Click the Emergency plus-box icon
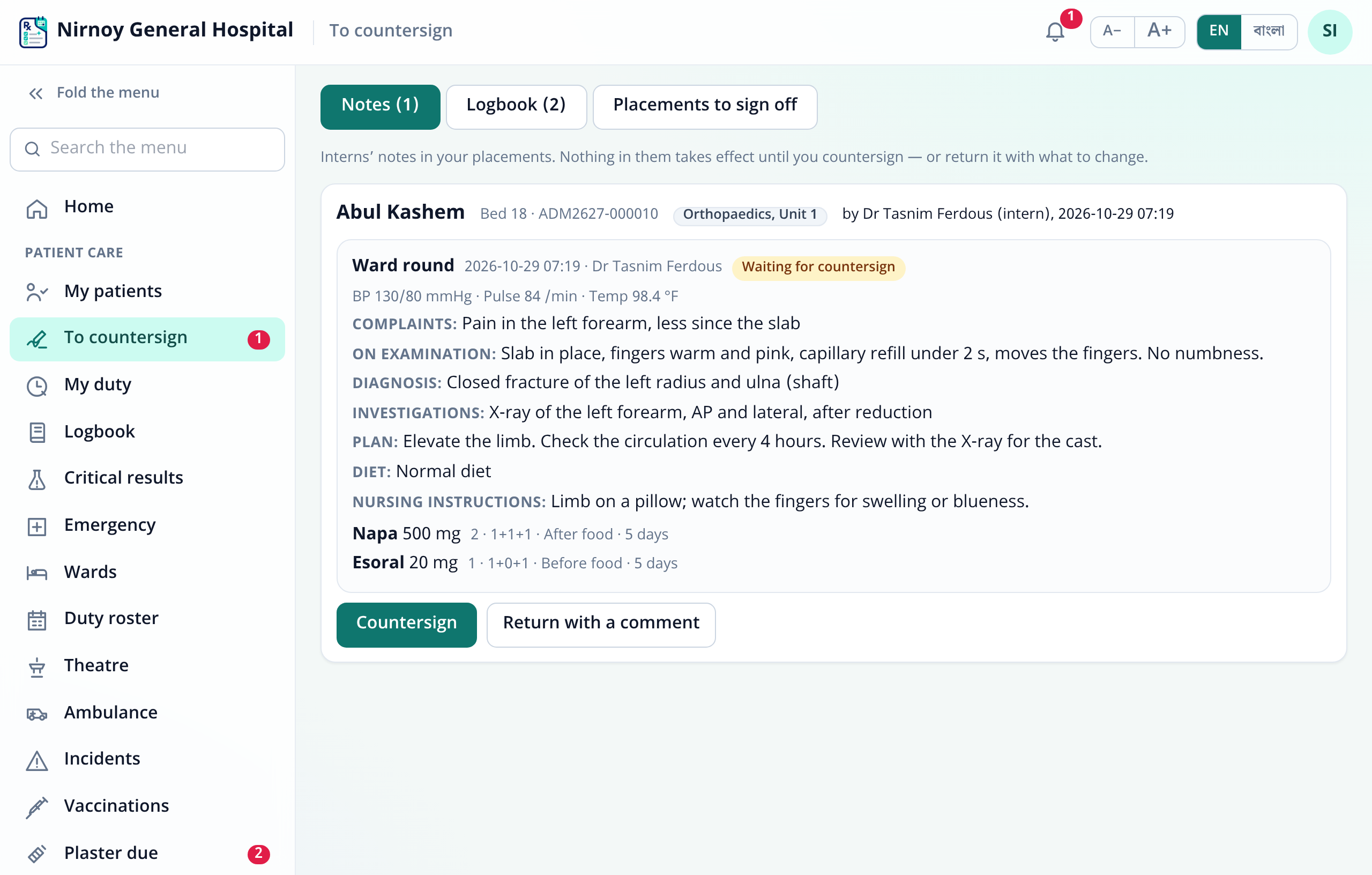This screenshot has width=1372, height=875. pos(37,526)
